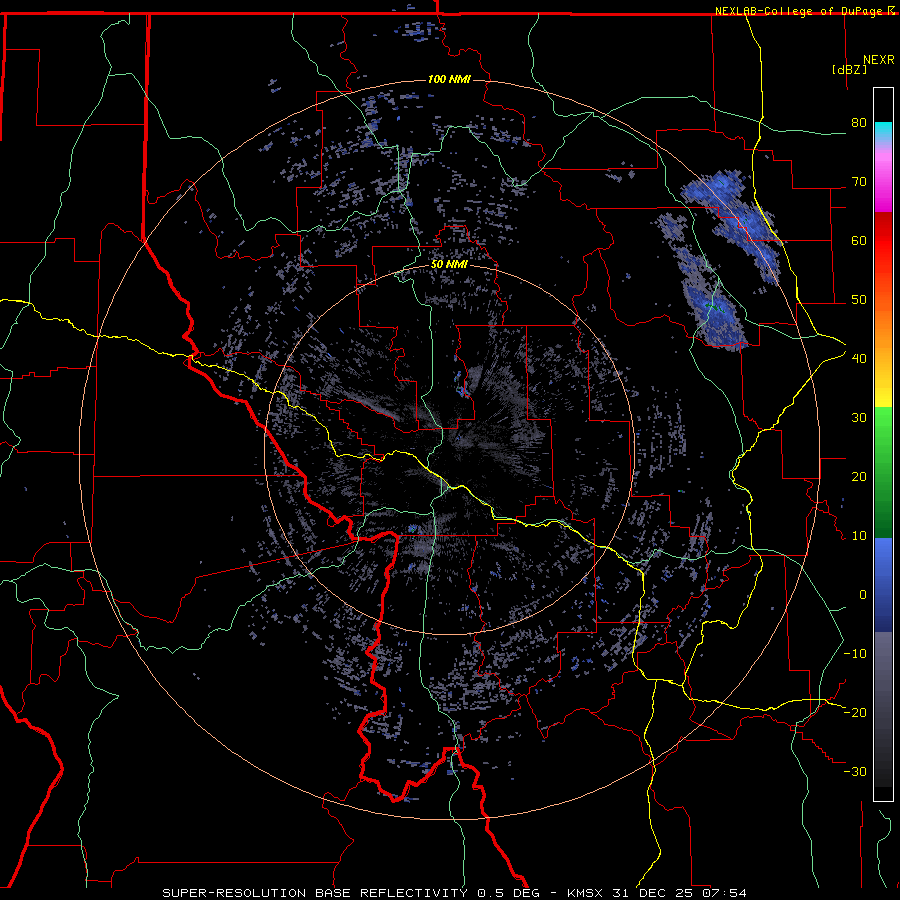Click the -30 value on the dBZ scale
The image size is (900, 900).
855,771
